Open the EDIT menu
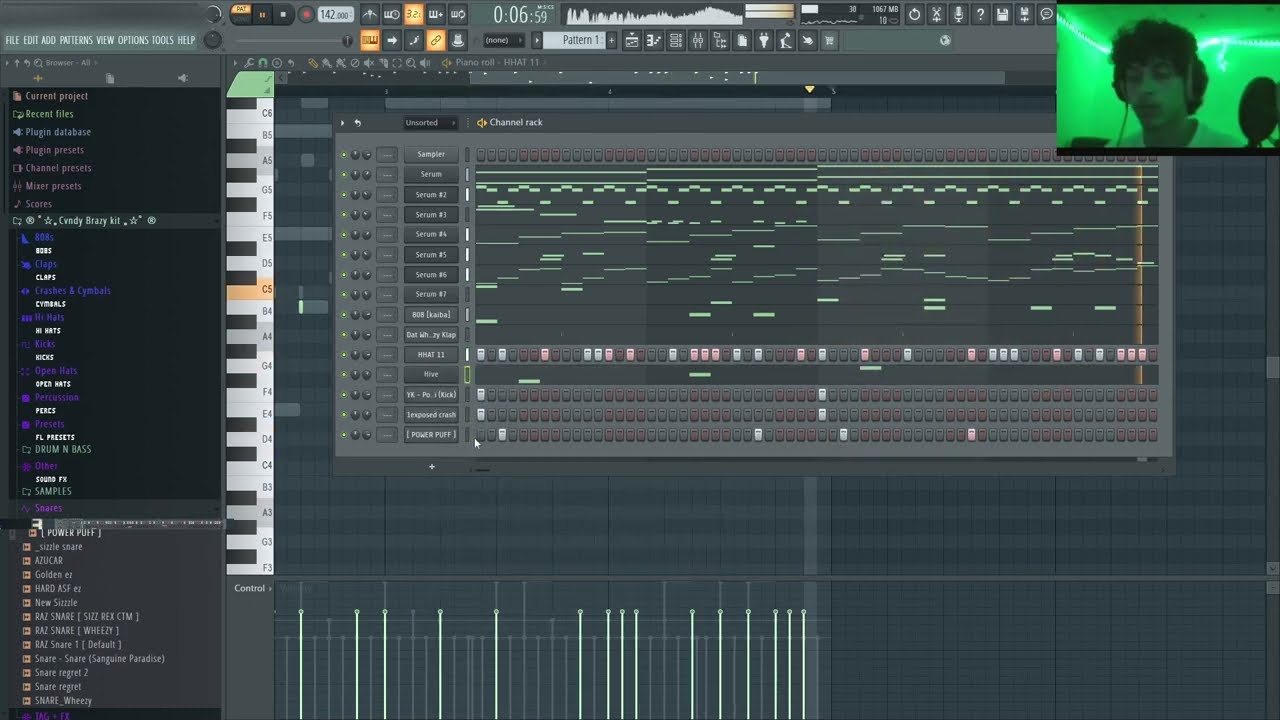Viewport: 1280px width, 720px height. point(30,40)
